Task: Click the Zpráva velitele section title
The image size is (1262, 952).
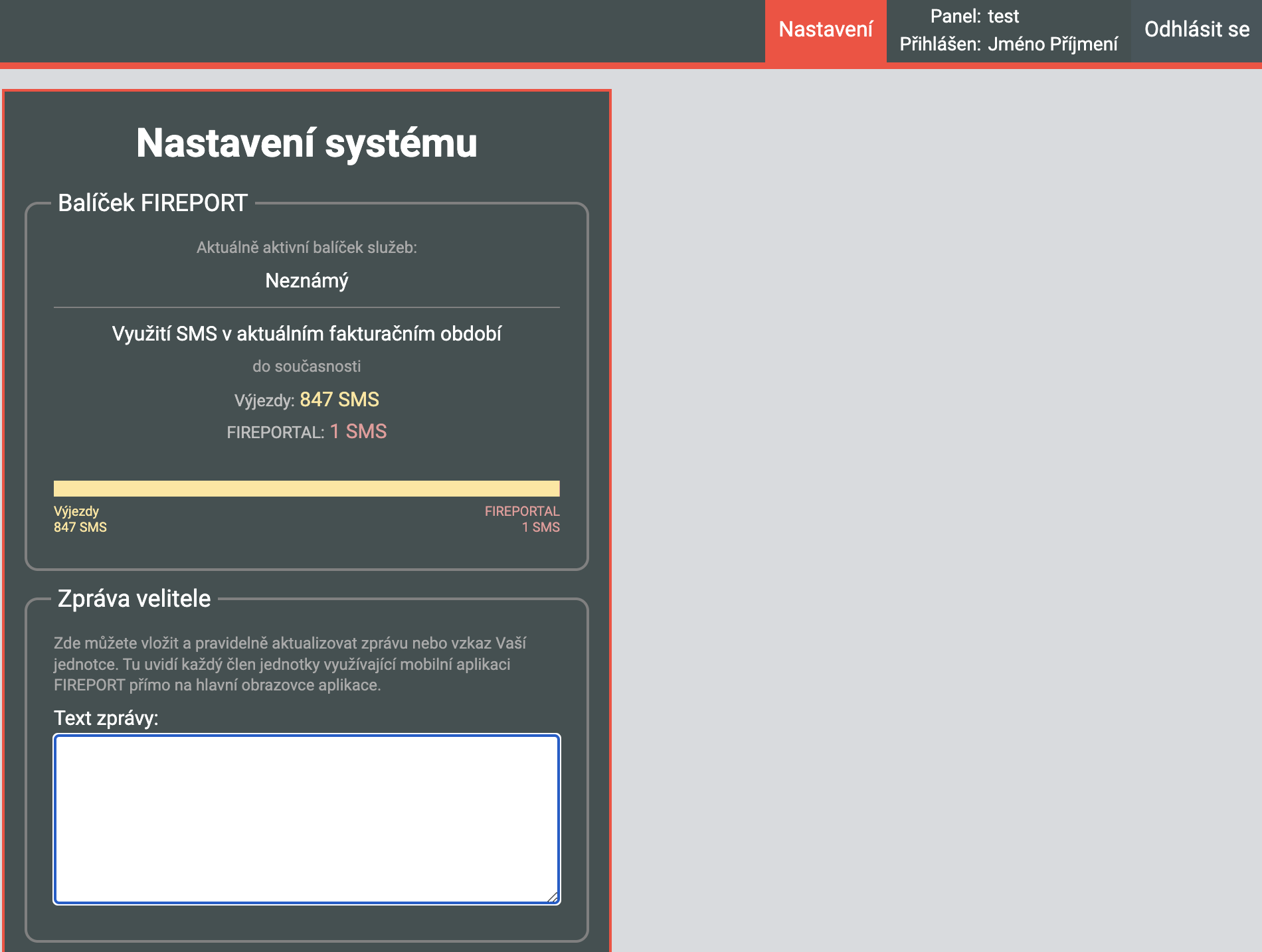Action: tap(134, 599)
